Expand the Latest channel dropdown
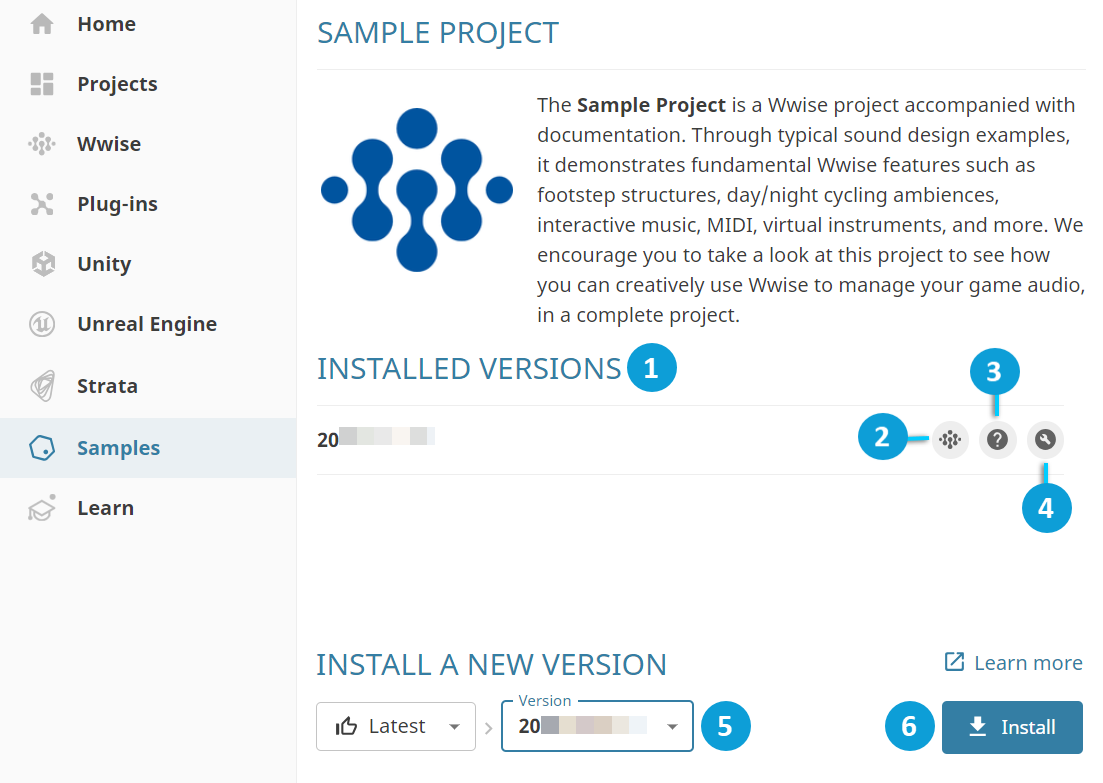 point(395,726)
